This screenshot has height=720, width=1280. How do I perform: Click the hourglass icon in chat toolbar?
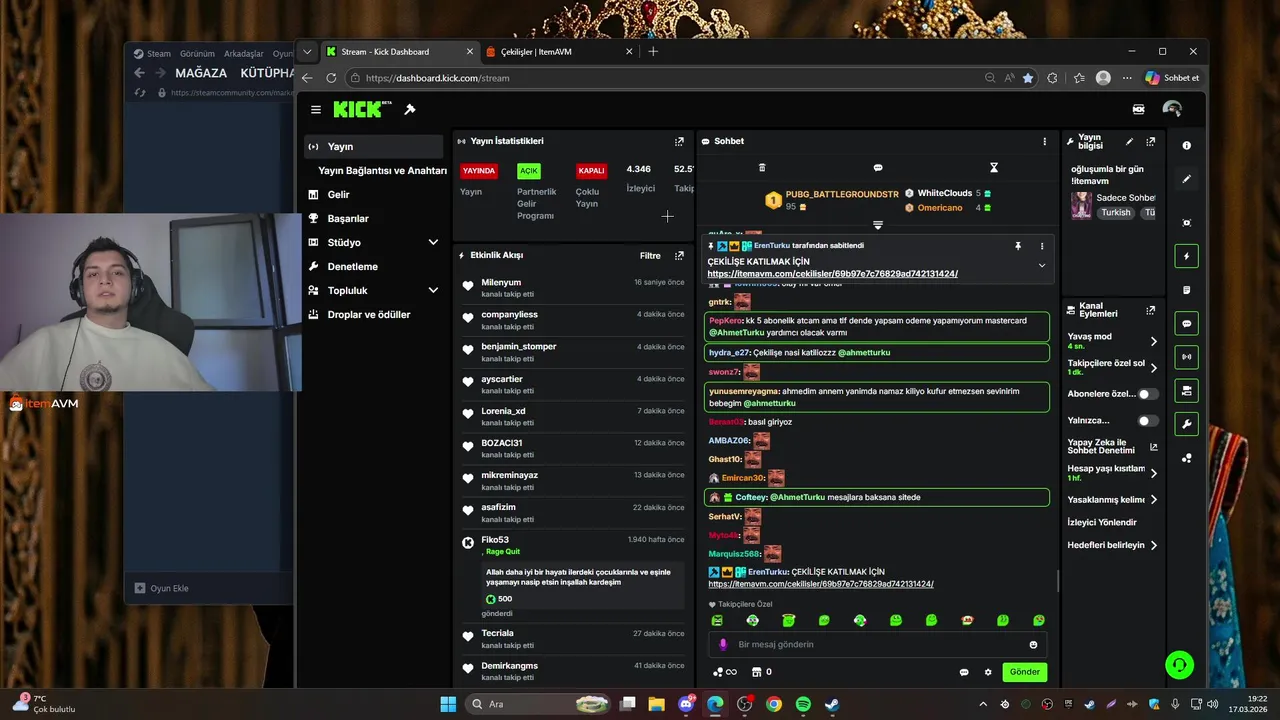pyautogui.click(x=993, y=168)
